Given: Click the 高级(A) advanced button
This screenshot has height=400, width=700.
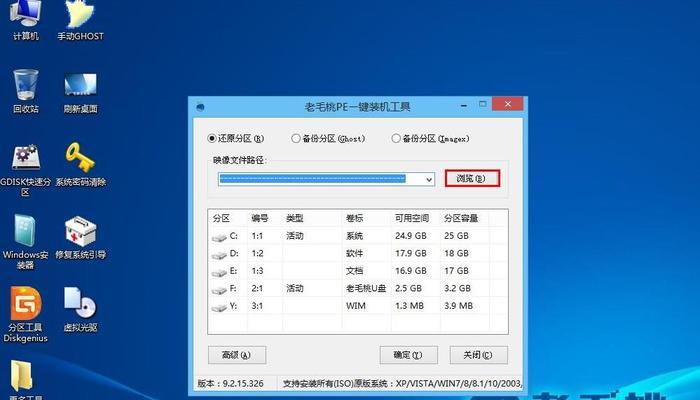Looking at the screenshot, I should point(237,355).
